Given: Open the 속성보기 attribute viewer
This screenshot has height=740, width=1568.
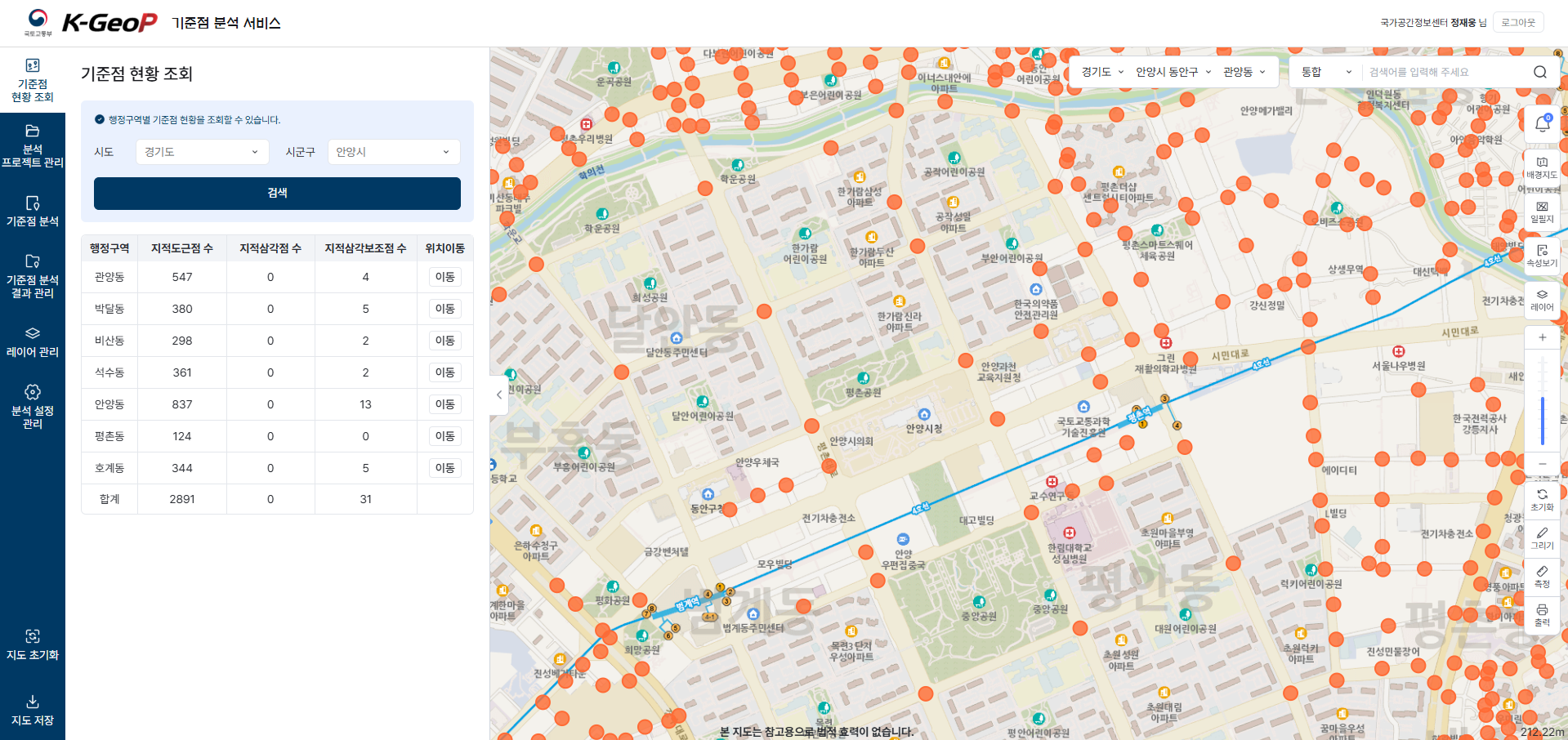Looking at the screenshot, I should point(1542,256).
